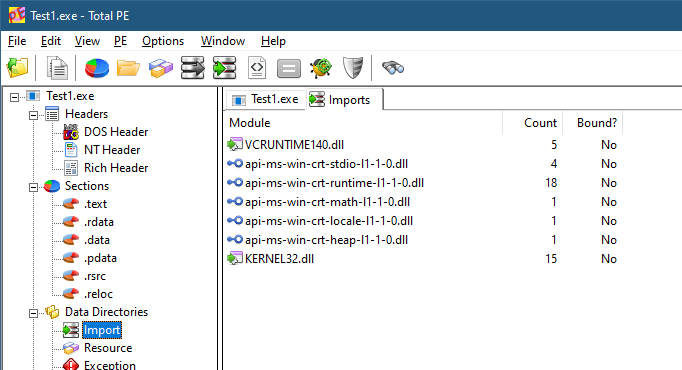Click the Total PE title bar icon
Image resolution: width=682 pixels, height=370 pixels.
point(17,16)
